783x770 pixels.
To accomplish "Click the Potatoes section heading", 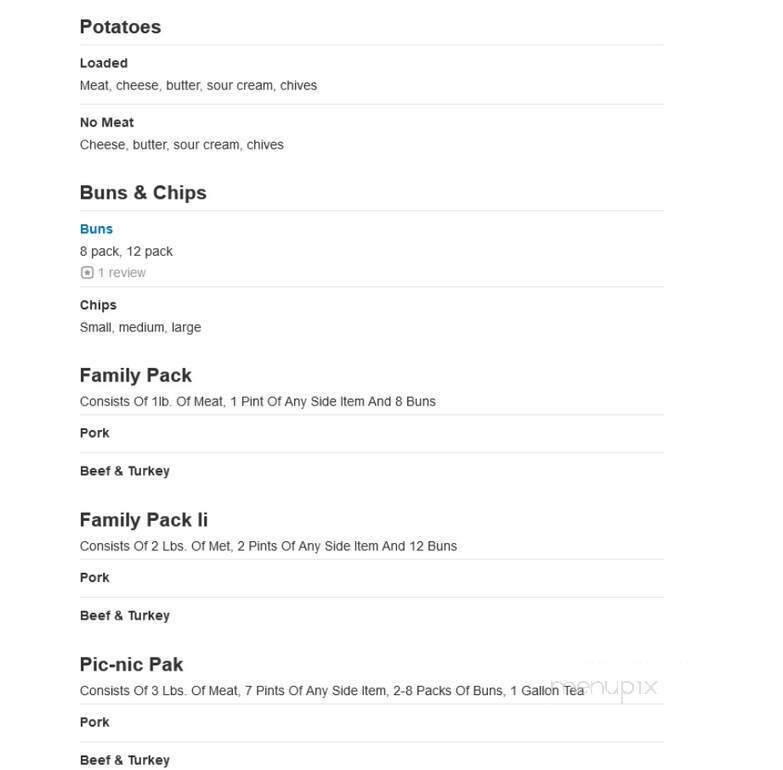I will [120, 27].
